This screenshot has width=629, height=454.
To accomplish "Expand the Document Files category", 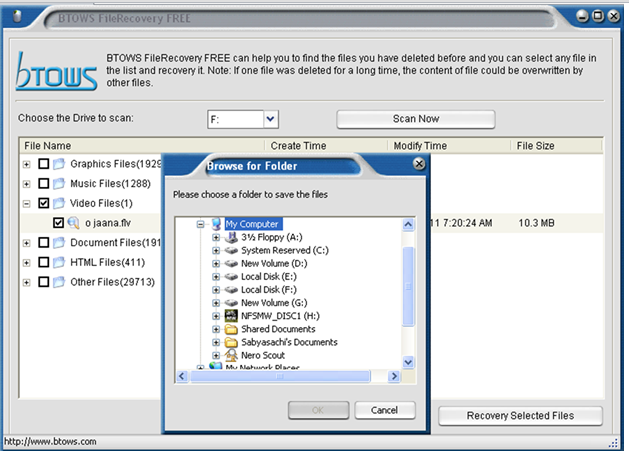I will click(26, 243).
